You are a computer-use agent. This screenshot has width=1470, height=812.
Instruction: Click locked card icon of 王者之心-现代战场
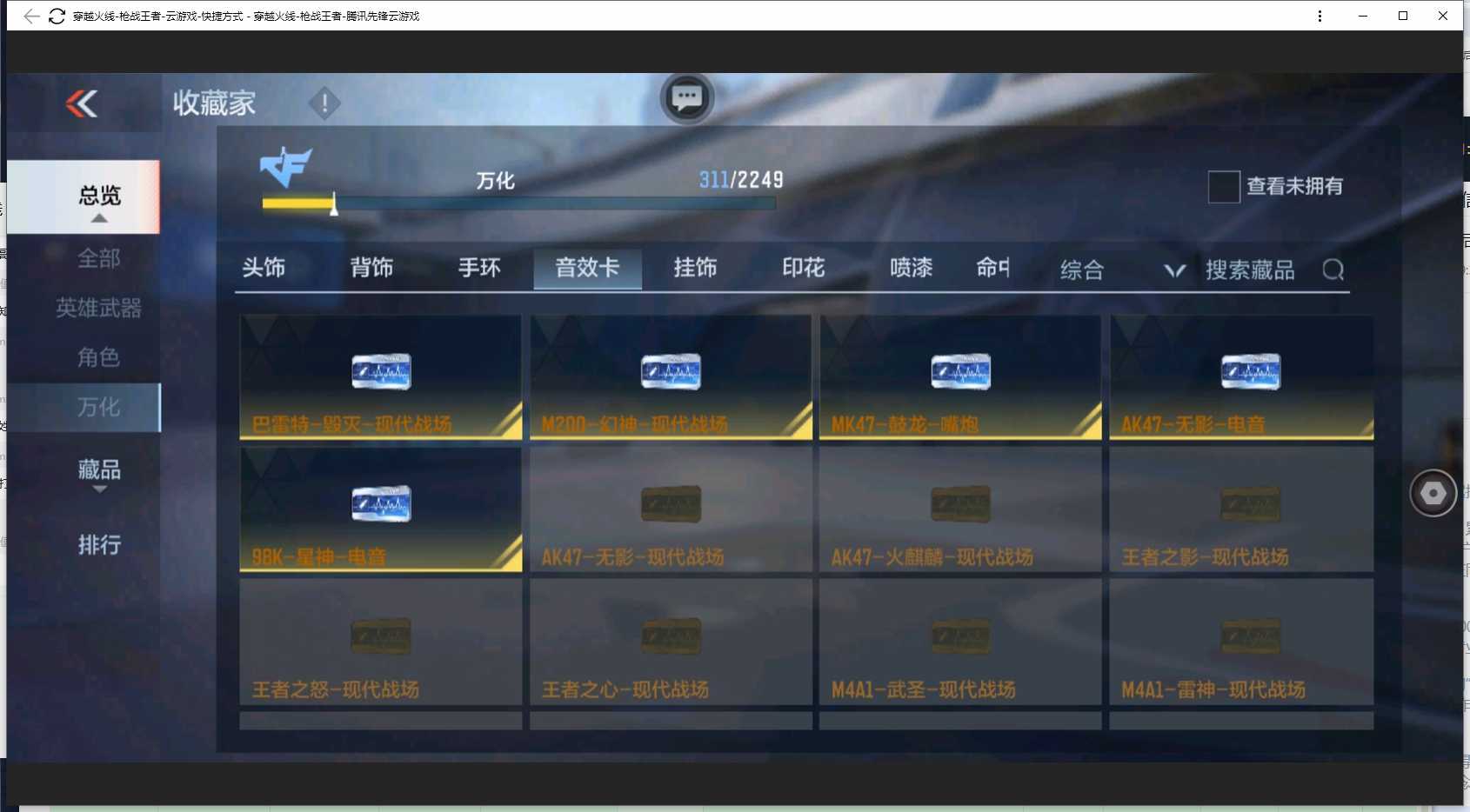pos(671,636)
